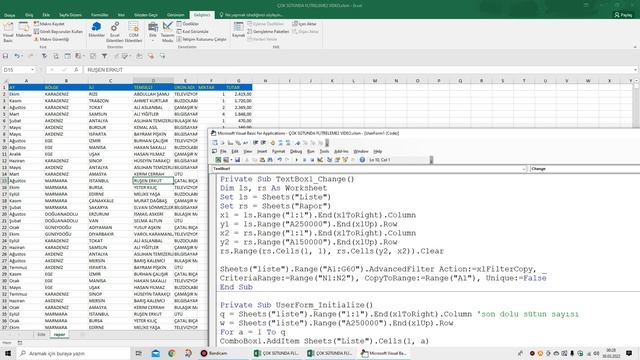Toggle Tasarım Modu (Design Mode)
Viewport: 640px width, 360px height.
pos(167,32)
